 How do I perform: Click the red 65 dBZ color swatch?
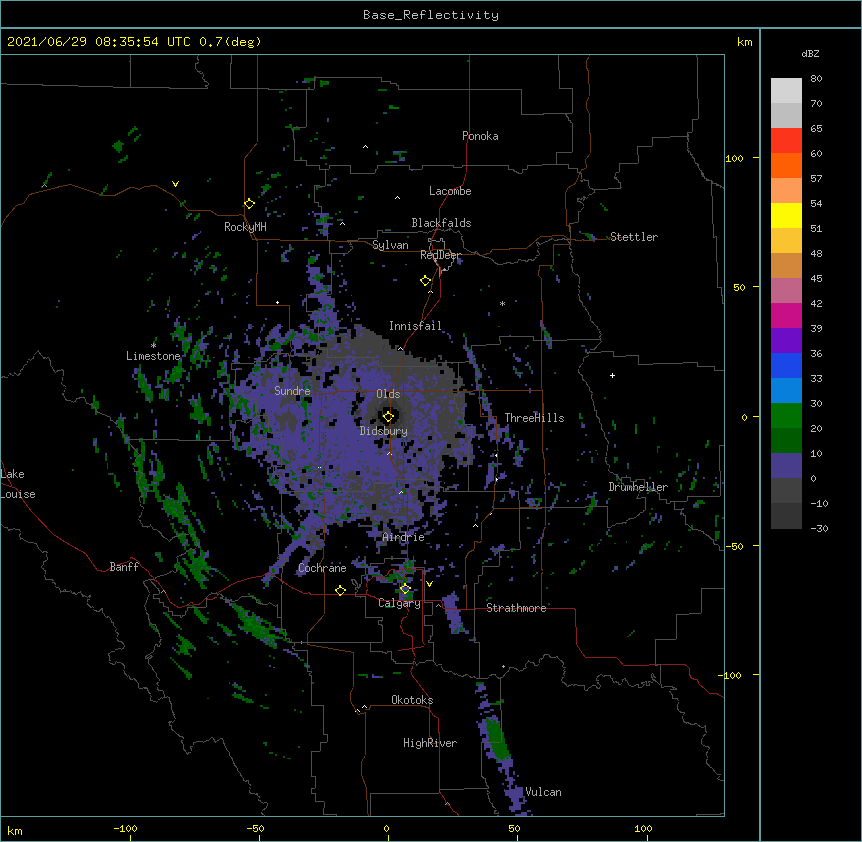click(x=786, y=141)
